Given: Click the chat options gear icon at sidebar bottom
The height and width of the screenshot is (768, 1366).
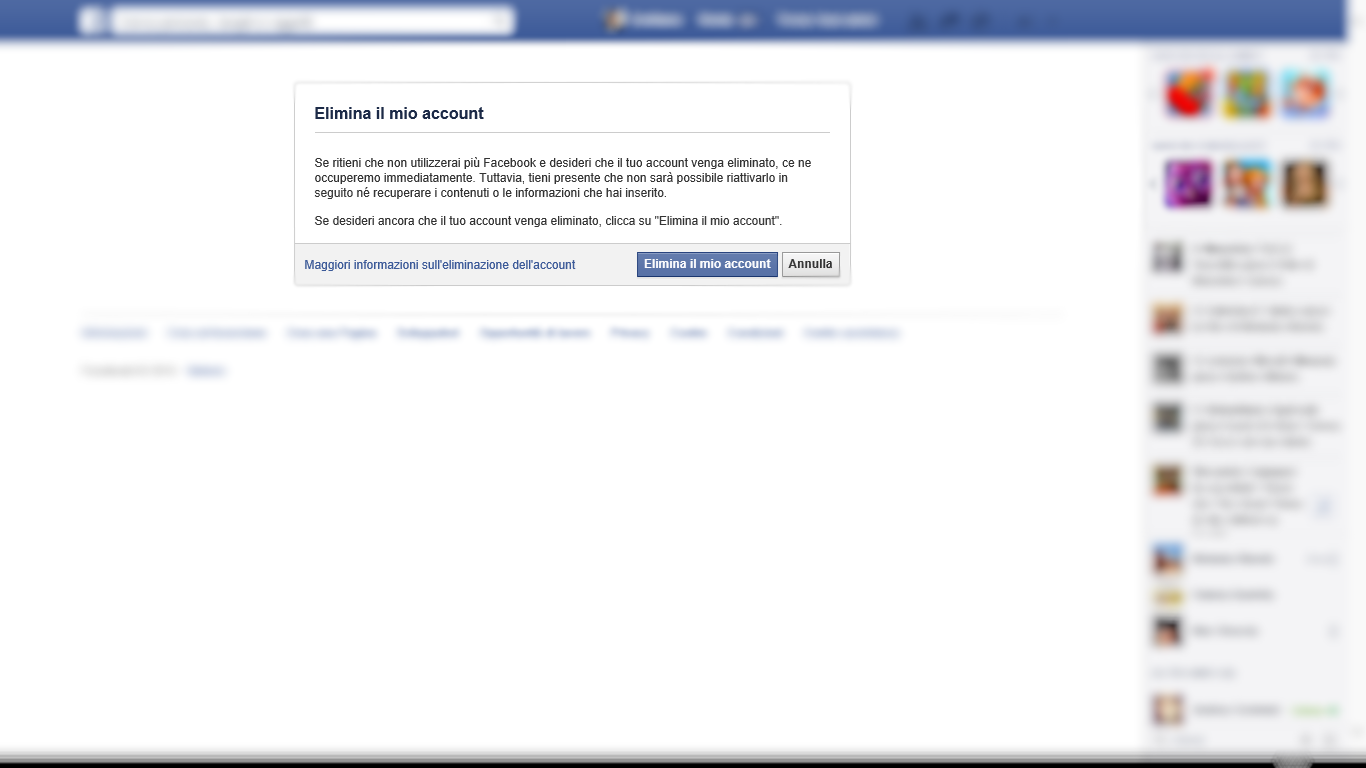Looking at the screenshot, I should 1306,741.
